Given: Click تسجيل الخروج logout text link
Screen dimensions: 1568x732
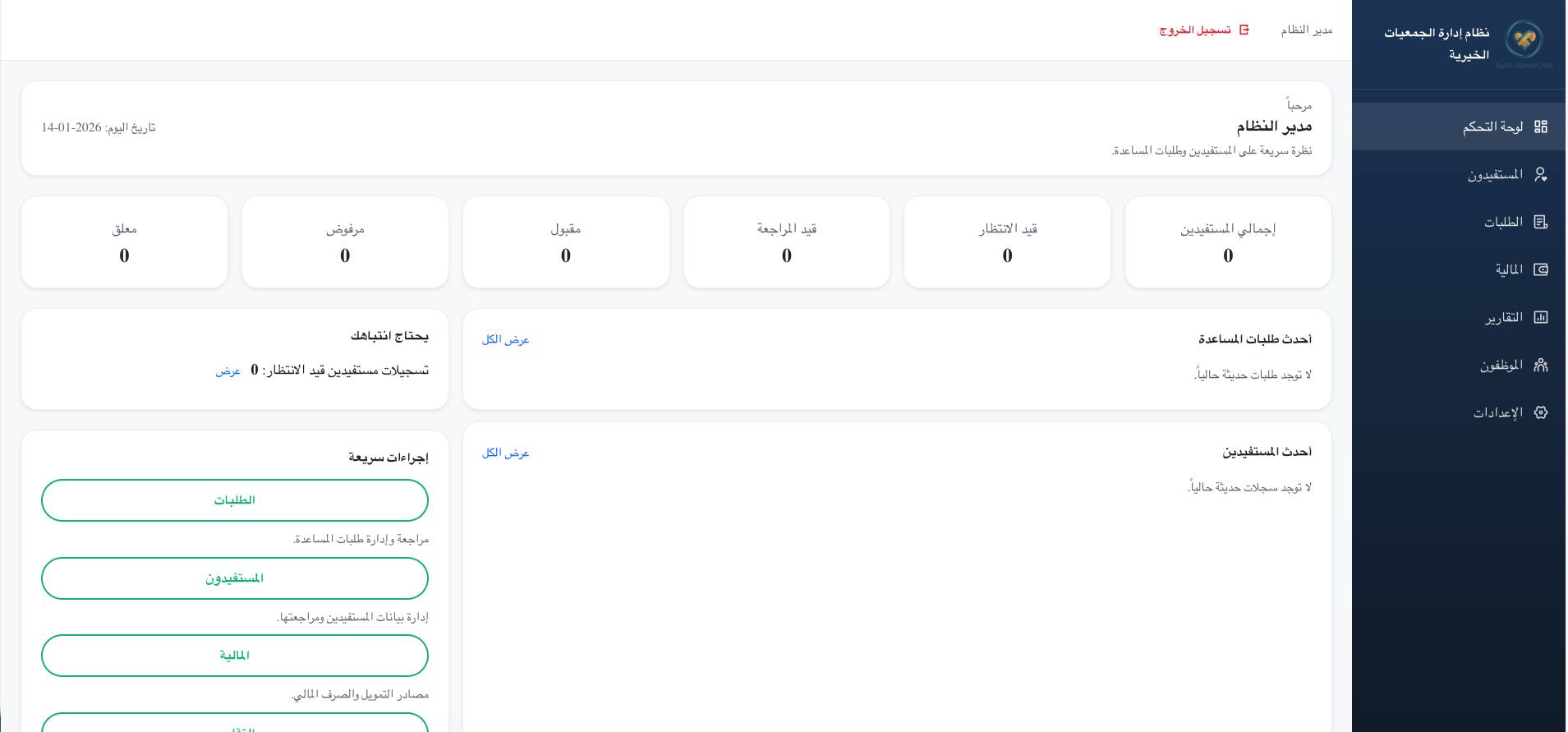Looking at the screenshot, I should point(1194,30).
